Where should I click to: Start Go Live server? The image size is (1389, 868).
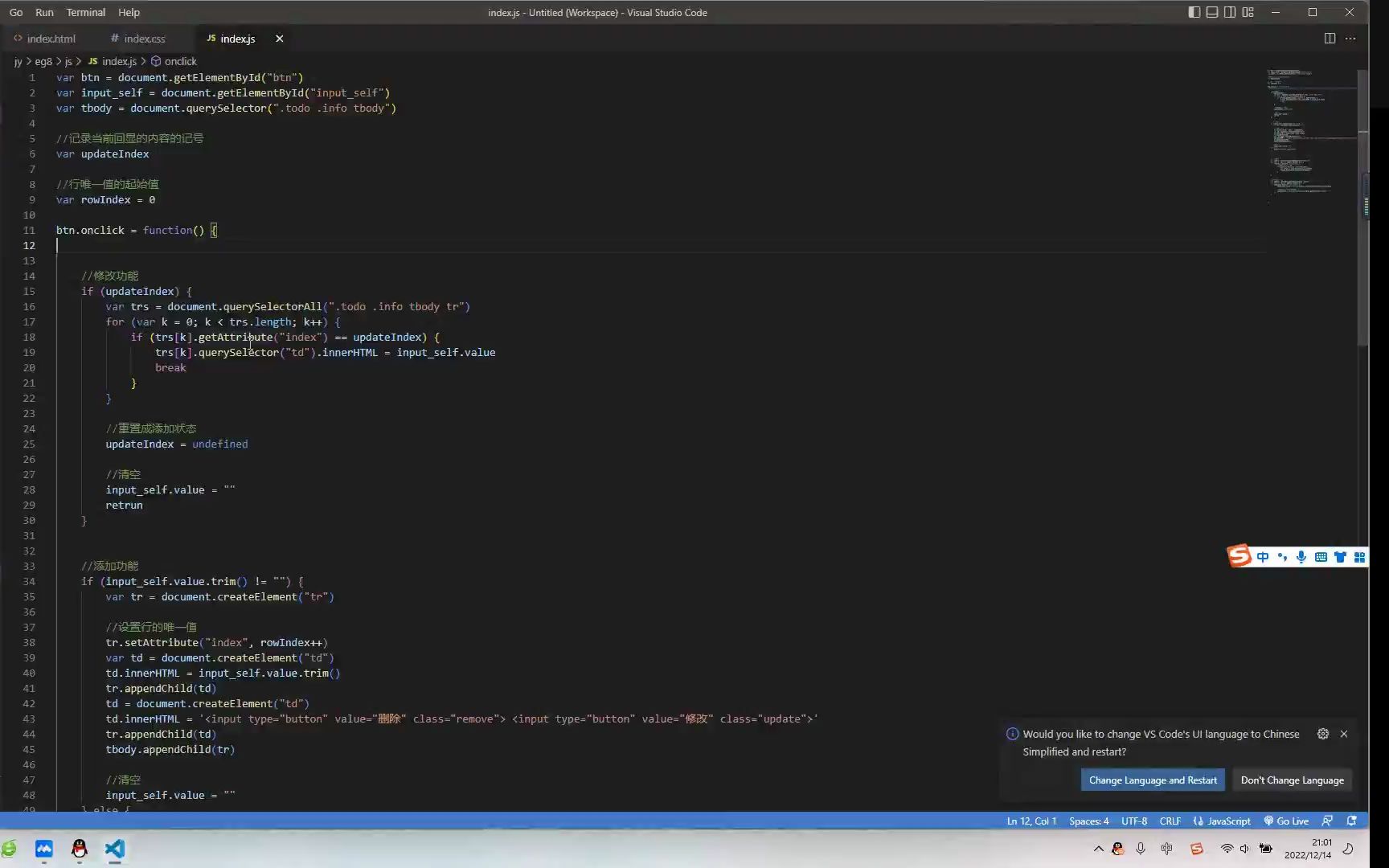point(1286,821)
